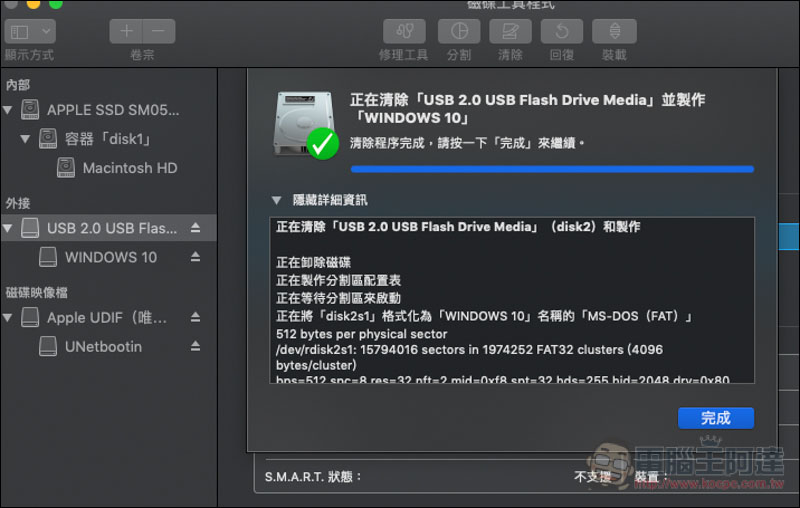Screen dimensions: 800x508
Task: Select the WINDOWS 10 volume
Action: [x=111, y=257]
